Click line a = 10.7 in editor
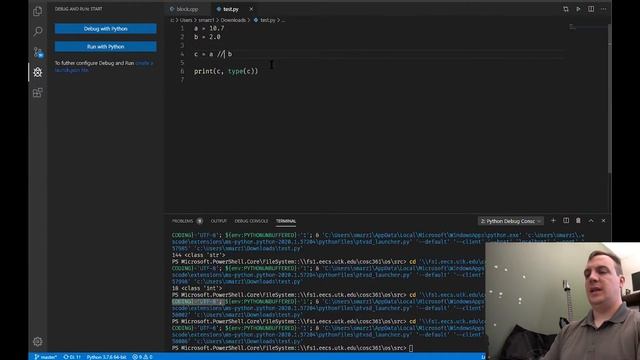 pyautogui.click(x=209, y=28)
